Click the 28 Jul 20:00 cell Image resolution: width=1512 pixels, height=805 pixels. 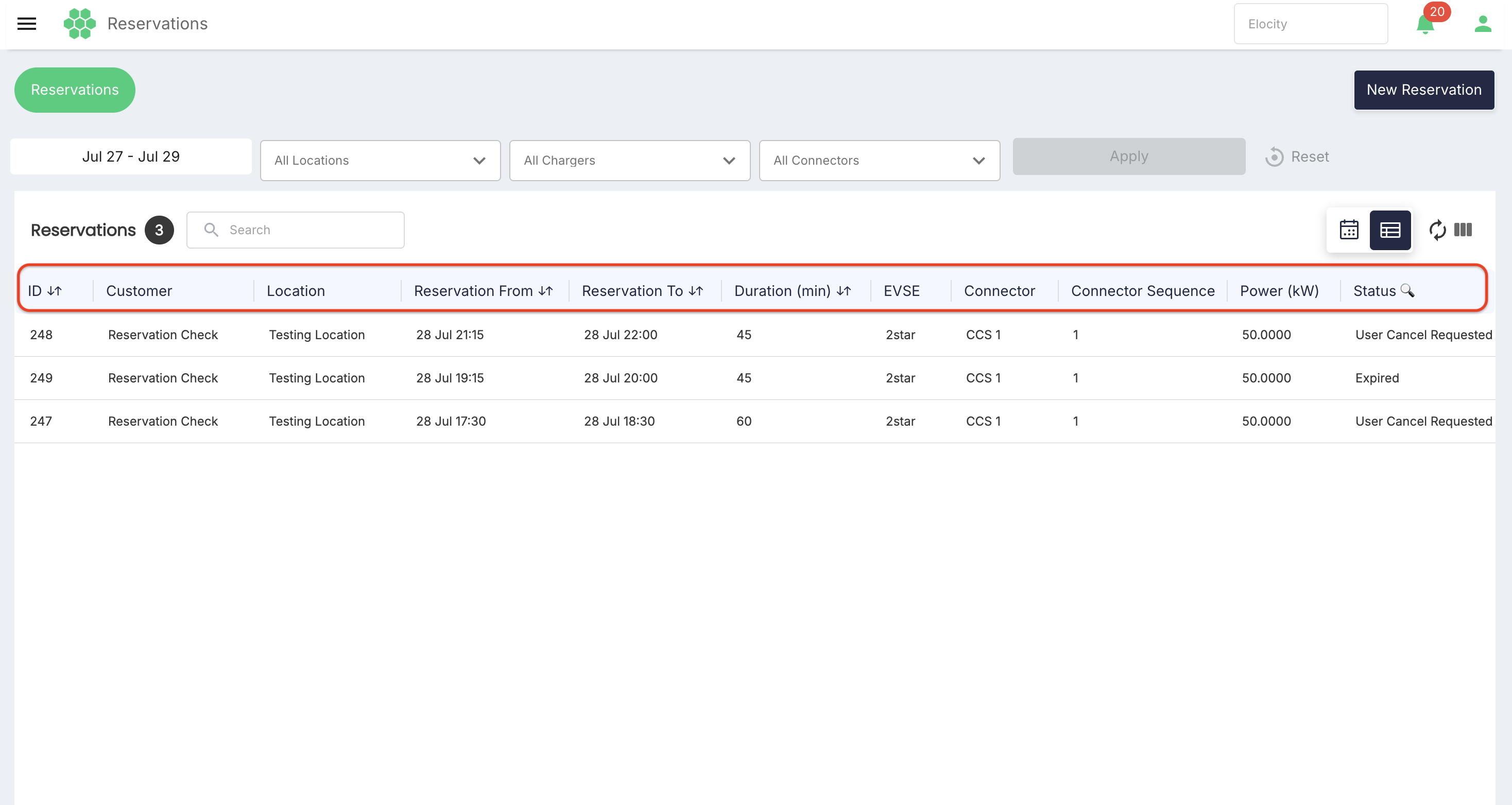tap(621, 378)
